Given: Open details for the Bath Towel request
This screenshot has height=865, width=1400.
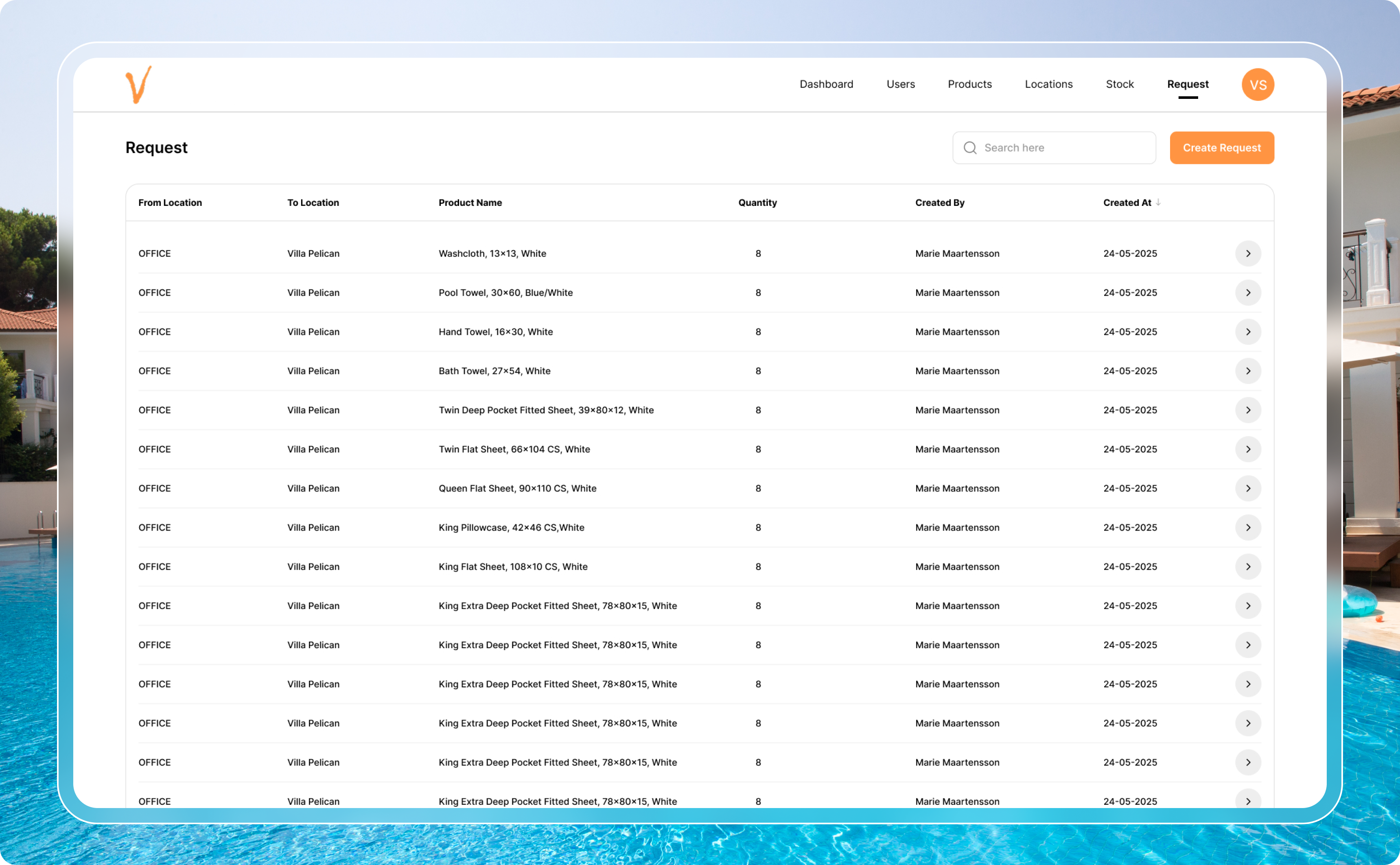Looking at the screenshot, I should [1249, 371].
